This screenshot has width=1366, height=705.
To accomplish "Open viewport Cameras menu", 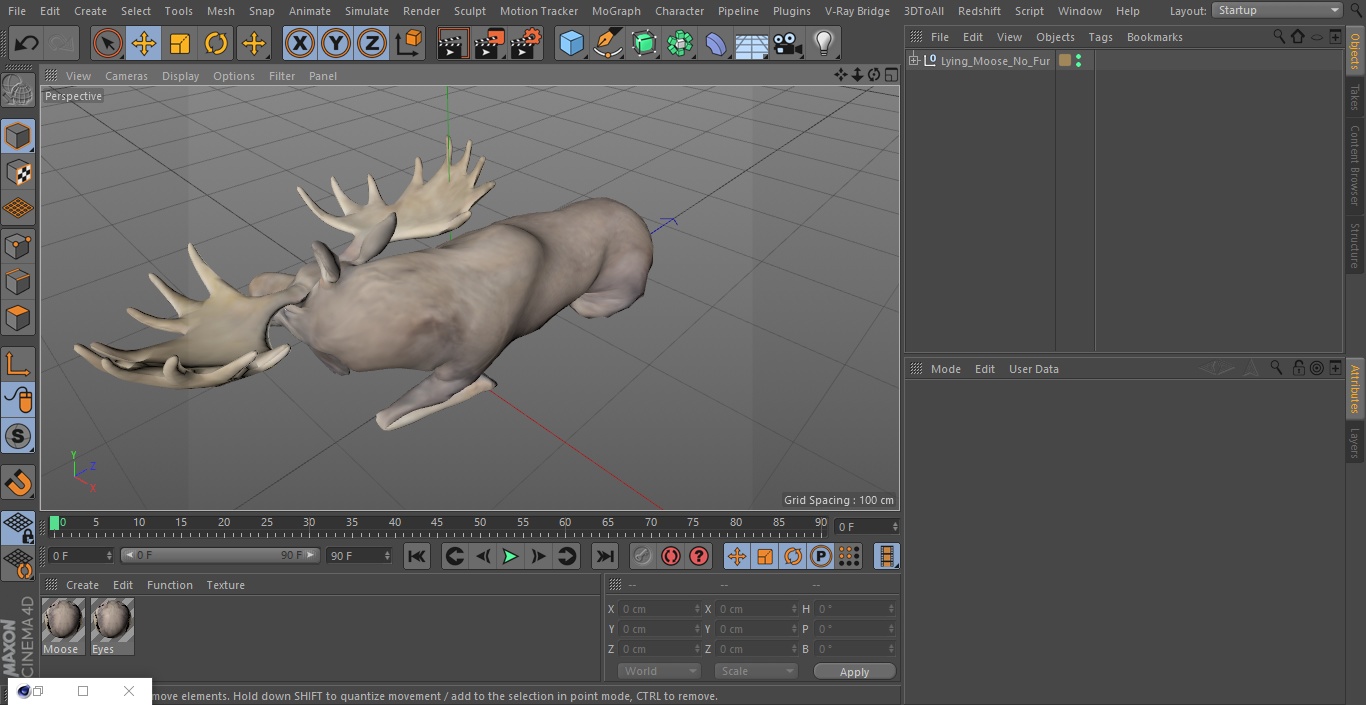I will click(x=126, y=76).
